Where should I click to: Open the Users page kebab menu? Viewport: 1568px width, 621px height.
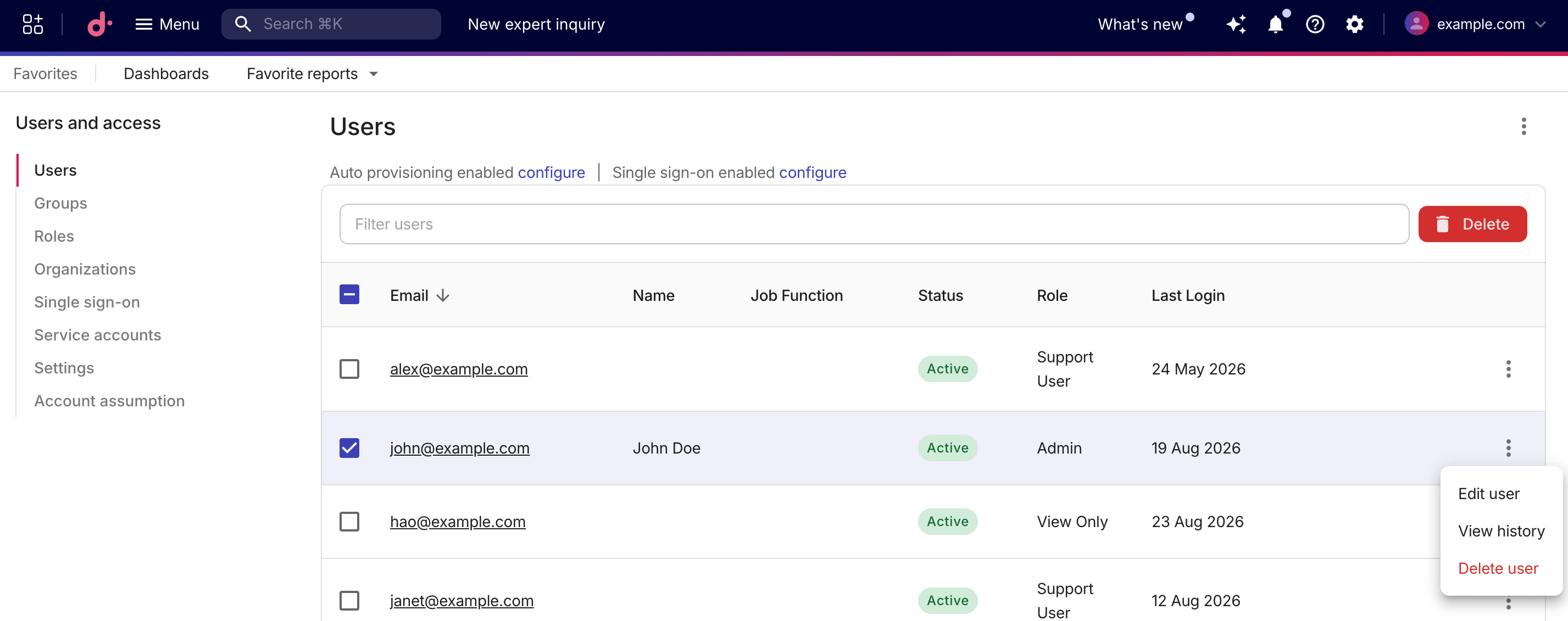[x=1523, y=126]
